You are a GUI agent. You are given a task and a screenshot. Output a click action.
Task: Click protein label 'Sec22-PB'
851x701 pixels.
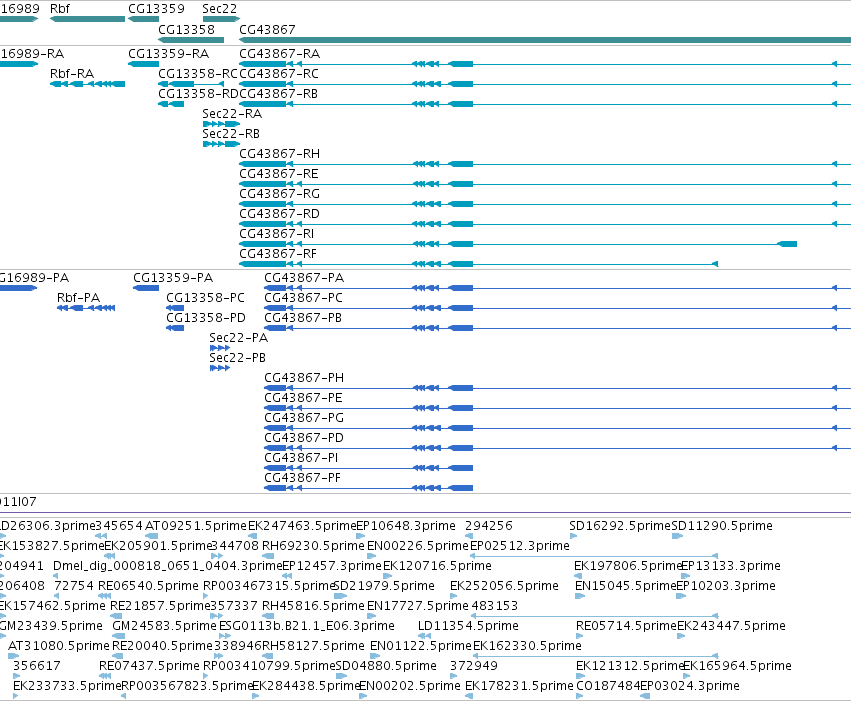tap(237, 358)
